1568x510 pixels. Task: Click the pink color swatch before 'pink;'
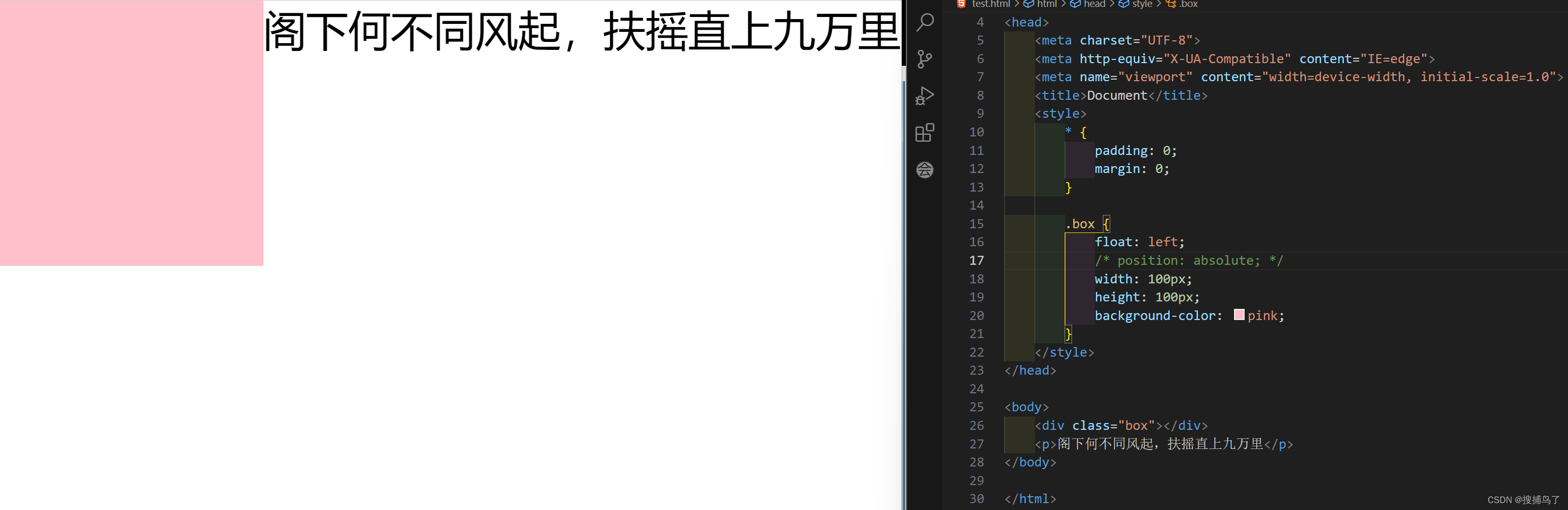[x=1239, y=315]
